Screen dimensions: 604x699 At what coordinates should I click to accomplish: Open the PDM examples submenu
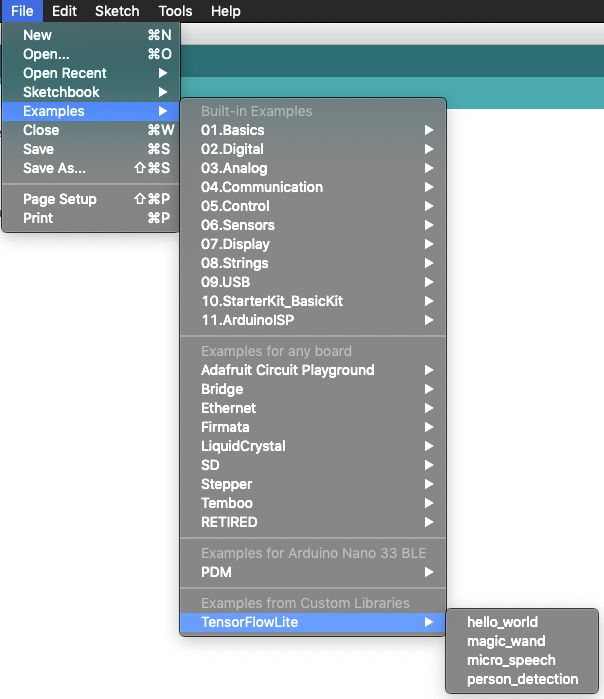pos(313,572)
